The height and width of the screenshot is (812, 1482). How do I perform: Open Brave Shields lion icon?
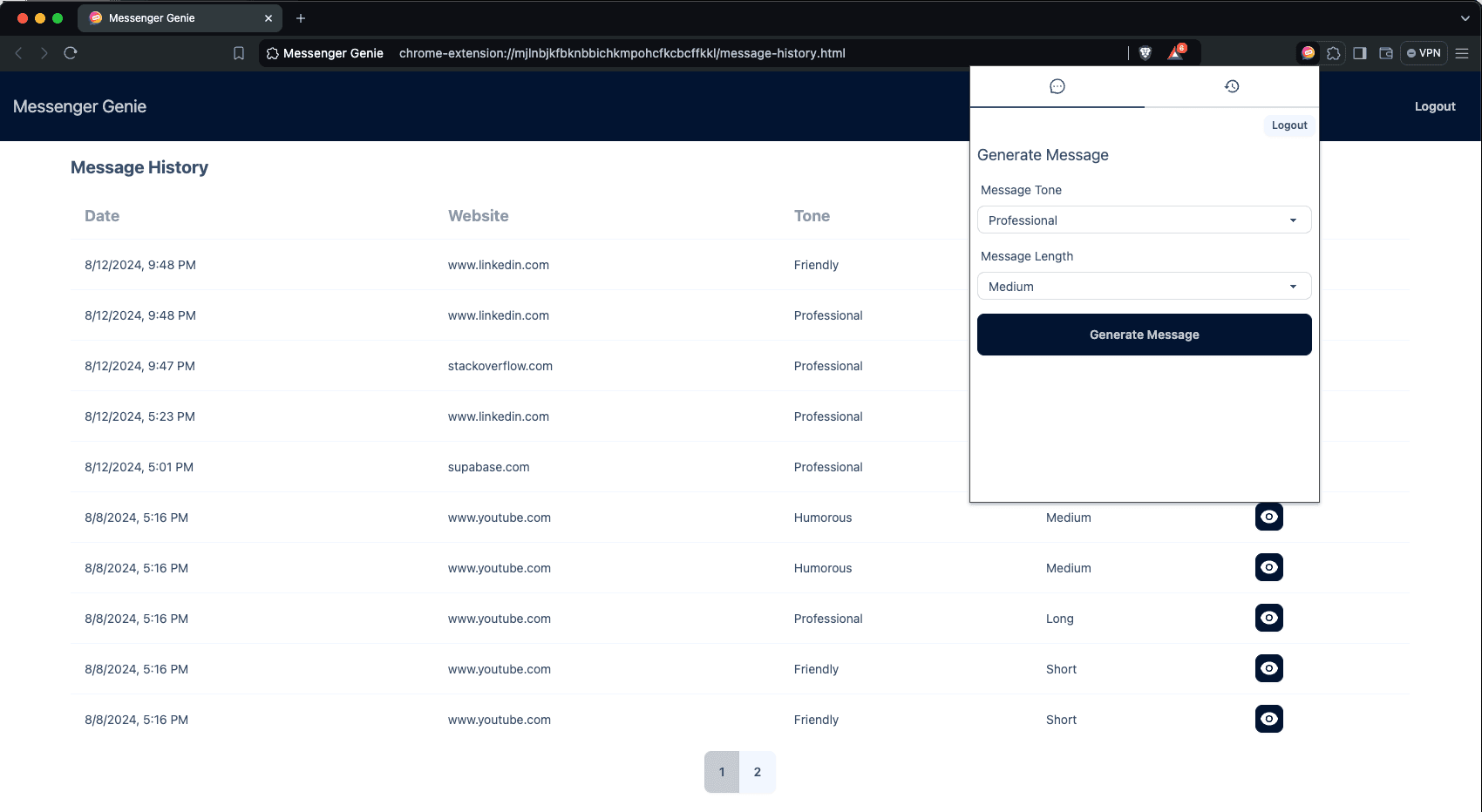tap(1145, 53)
